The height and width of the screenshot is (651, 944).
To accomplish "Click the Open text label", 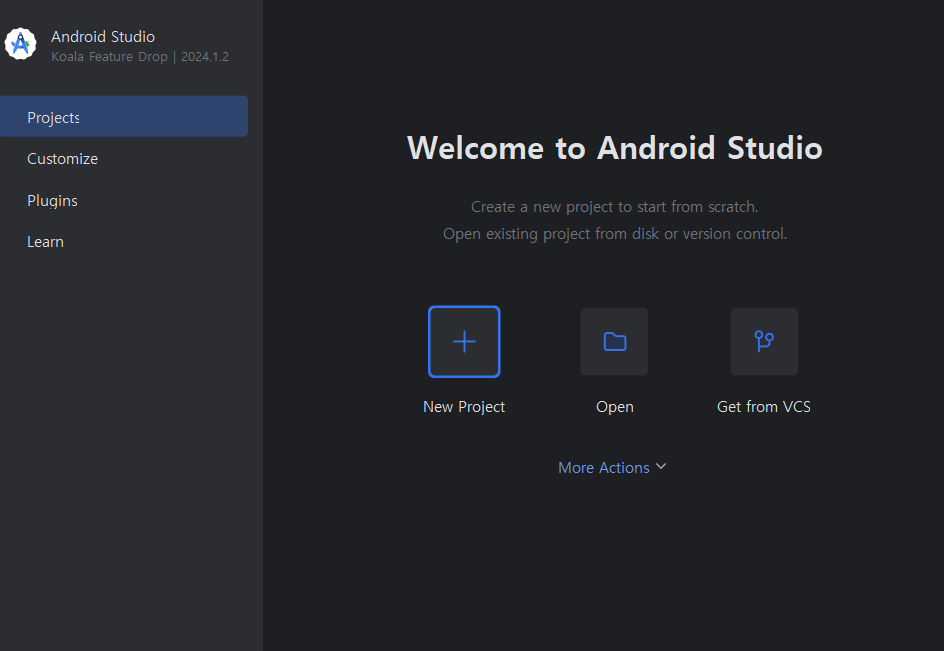I will click(615, 407).
